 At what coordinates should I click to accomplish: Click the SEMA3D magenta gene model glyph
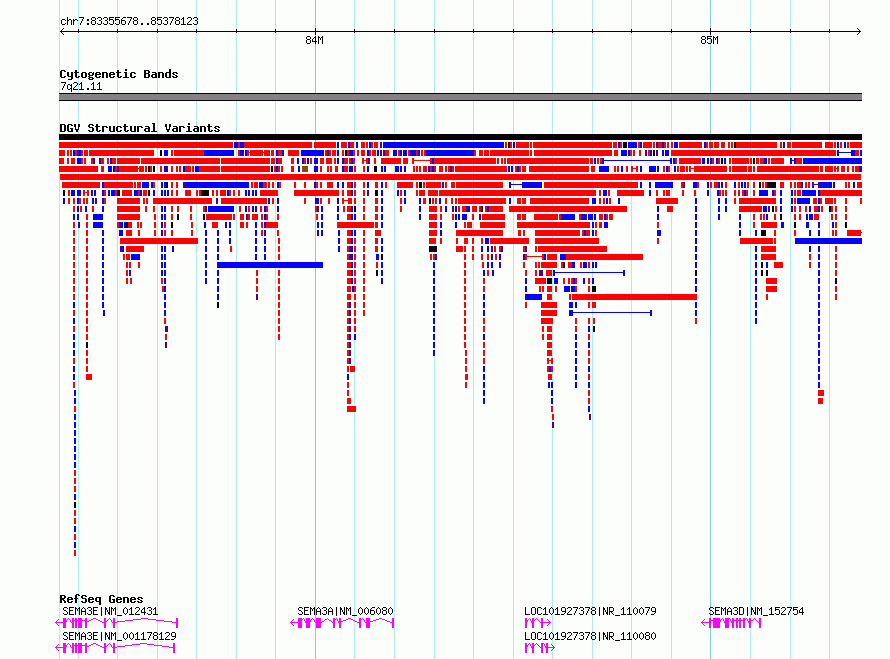731,623
